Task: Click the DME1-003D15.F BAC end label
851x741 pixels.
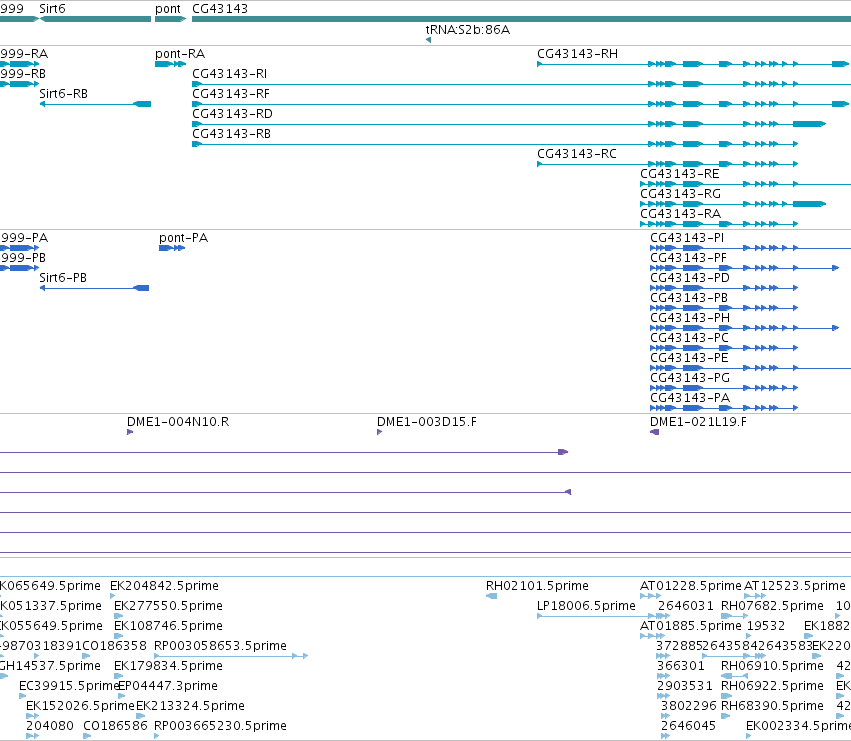Action: 427,422
